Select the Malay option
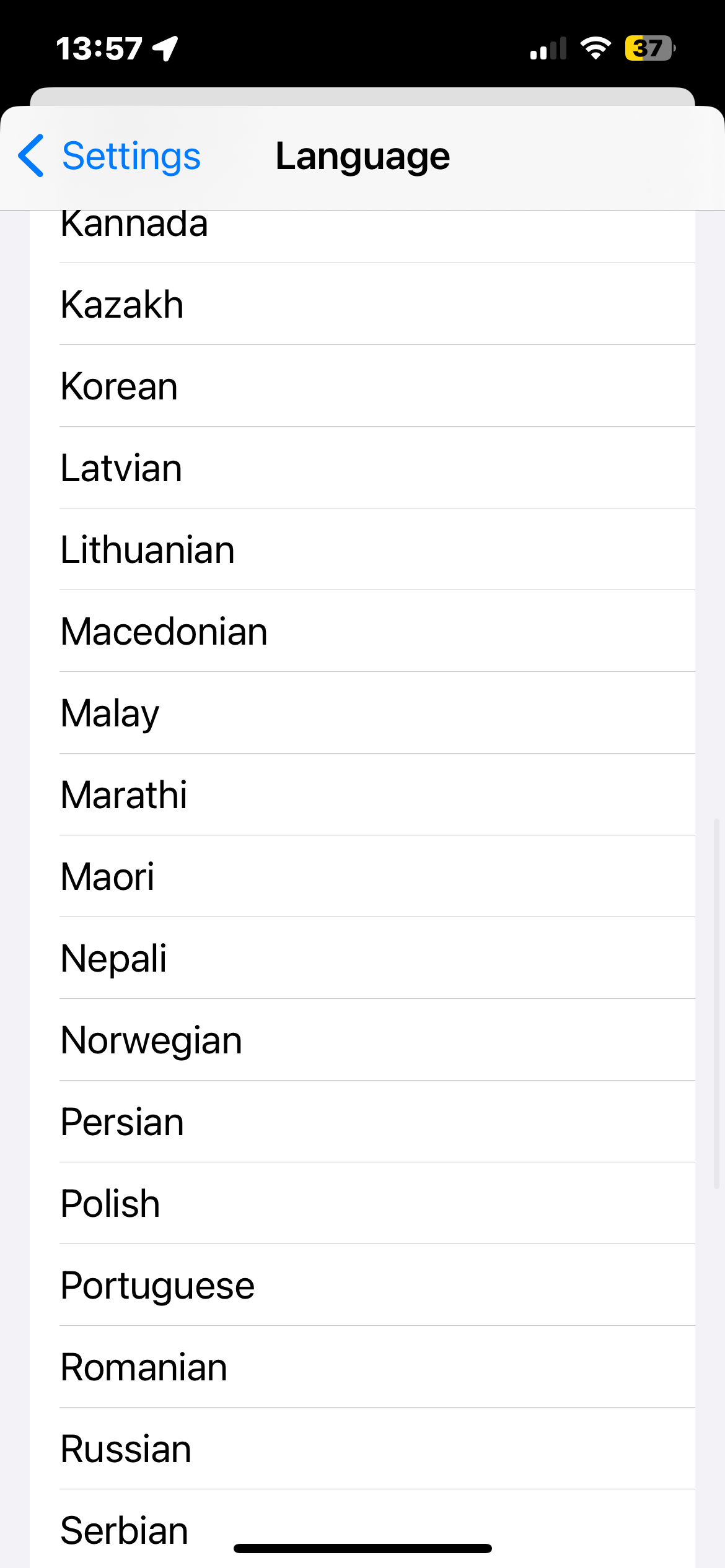Screen dimensions: 725x1568 110,713
